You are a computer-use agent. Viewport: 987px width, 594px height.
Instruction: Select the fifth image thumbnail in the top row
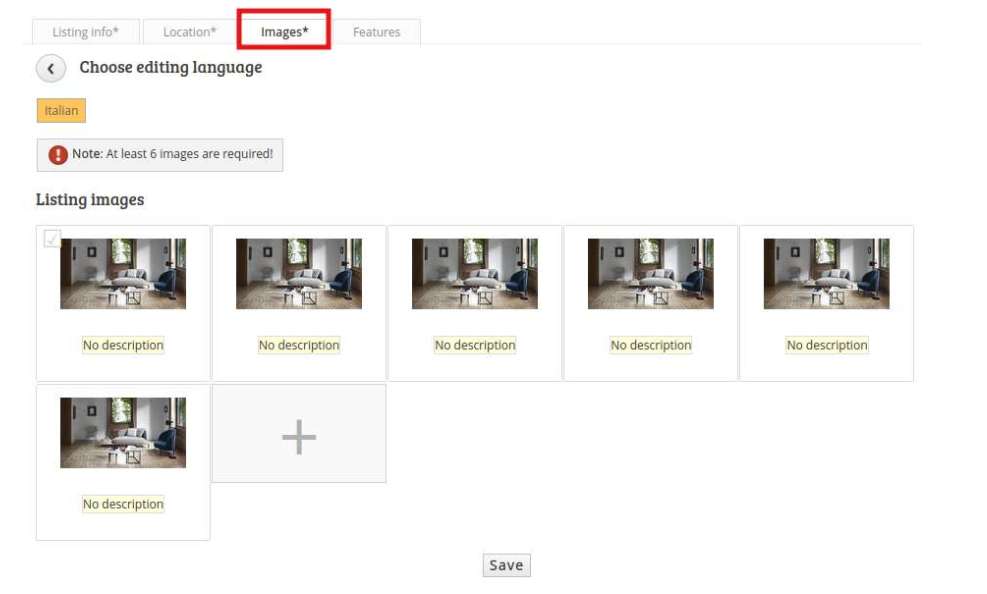click(826, 274)
